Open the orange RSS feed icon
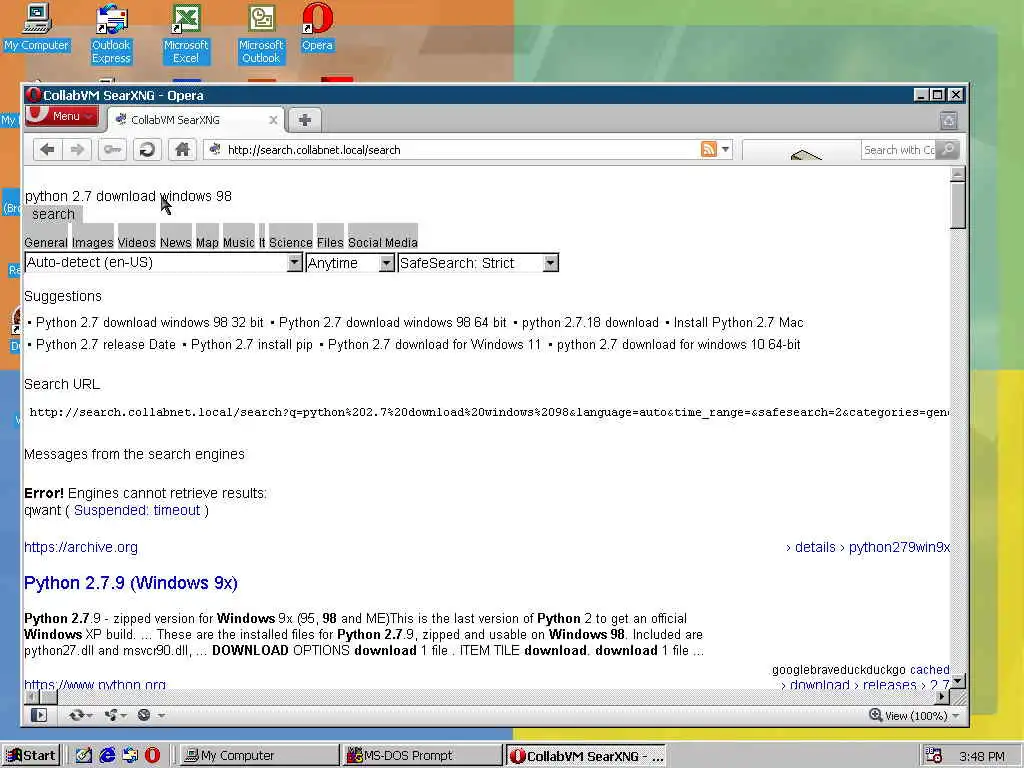 click(x=709, y=150)
